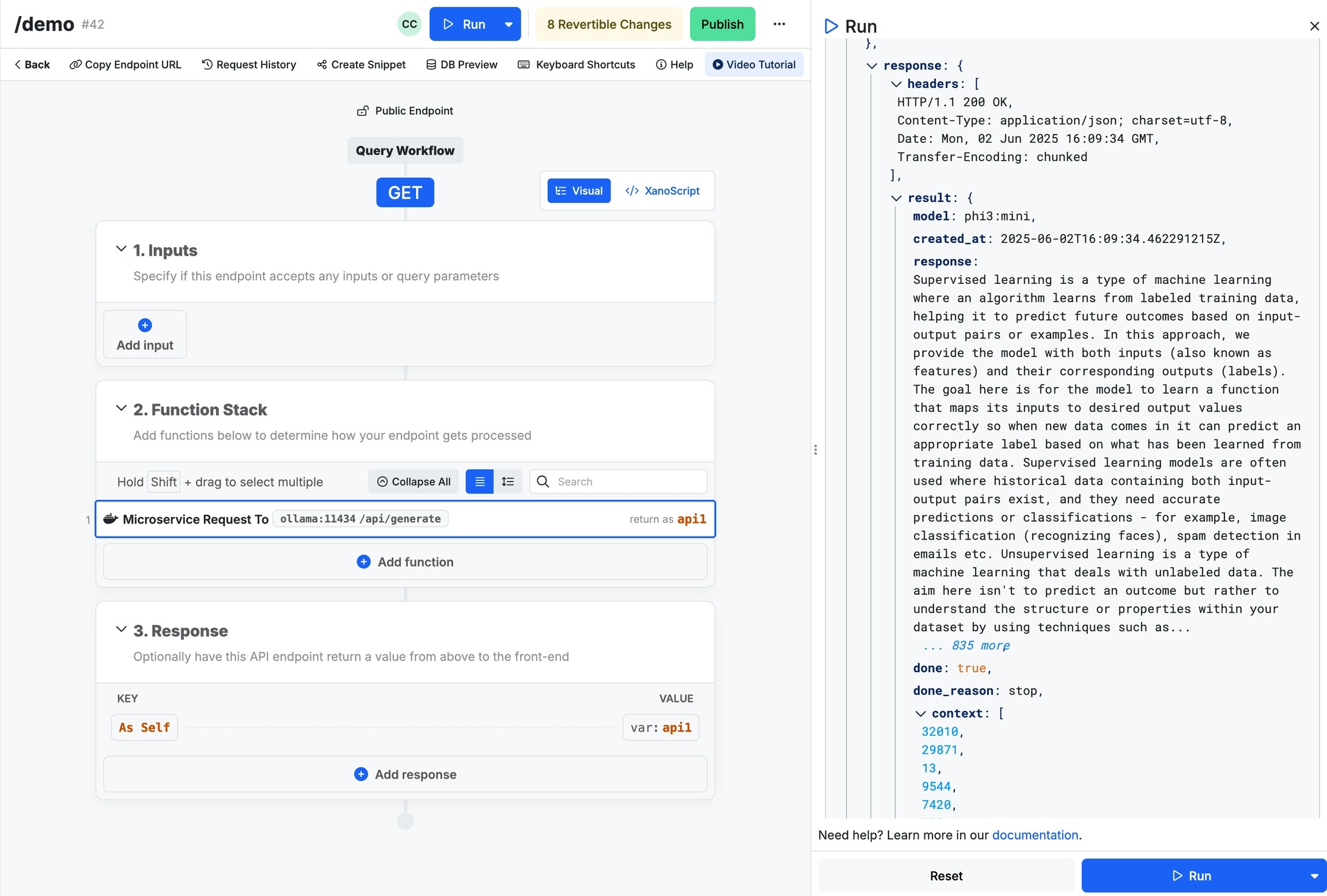
Task: Close the Run panel
Action: (1314, 26)
